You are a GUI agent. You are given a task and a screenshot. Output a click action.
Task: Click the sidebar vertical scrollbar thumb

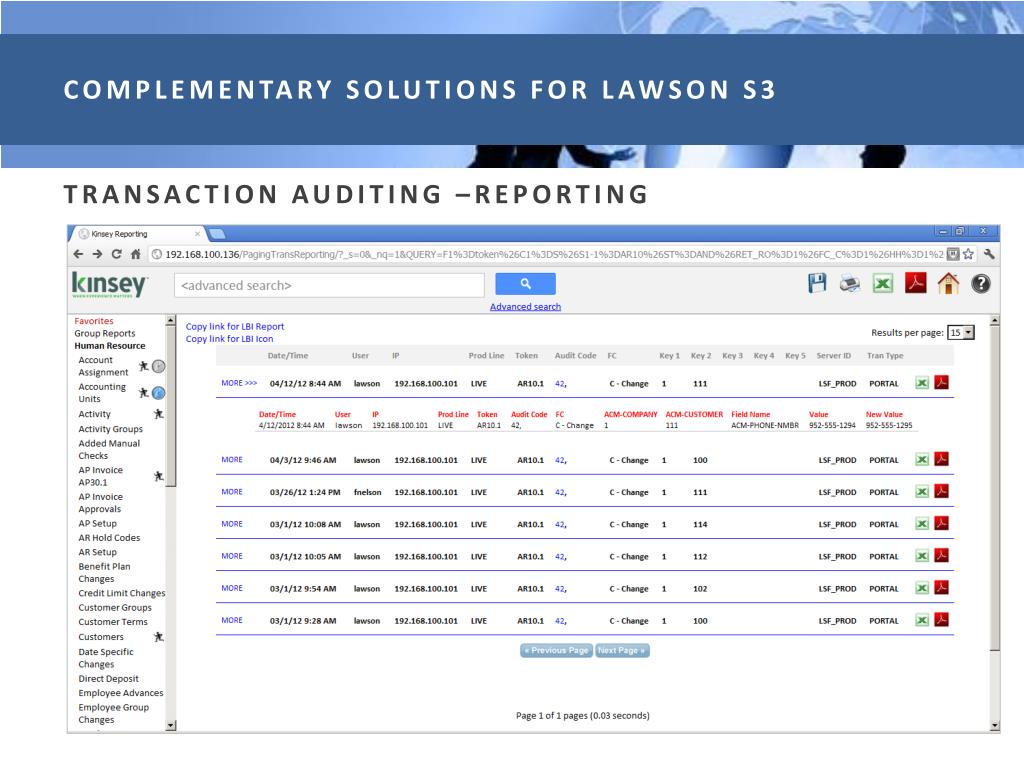click(x=171, y=405)
